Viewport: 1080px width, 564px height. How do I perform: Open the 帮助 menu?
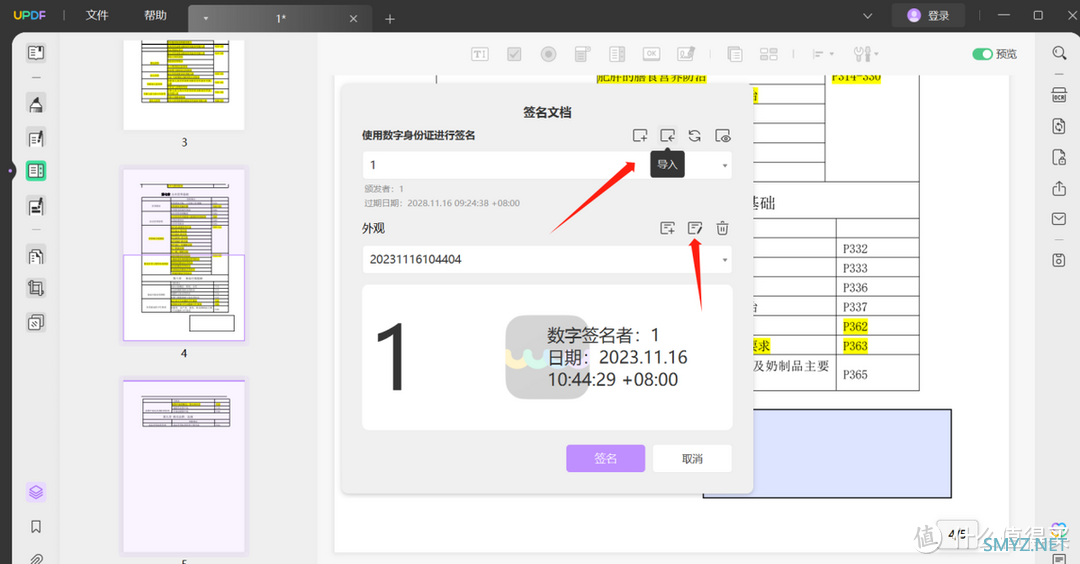(x=156, y=15)
